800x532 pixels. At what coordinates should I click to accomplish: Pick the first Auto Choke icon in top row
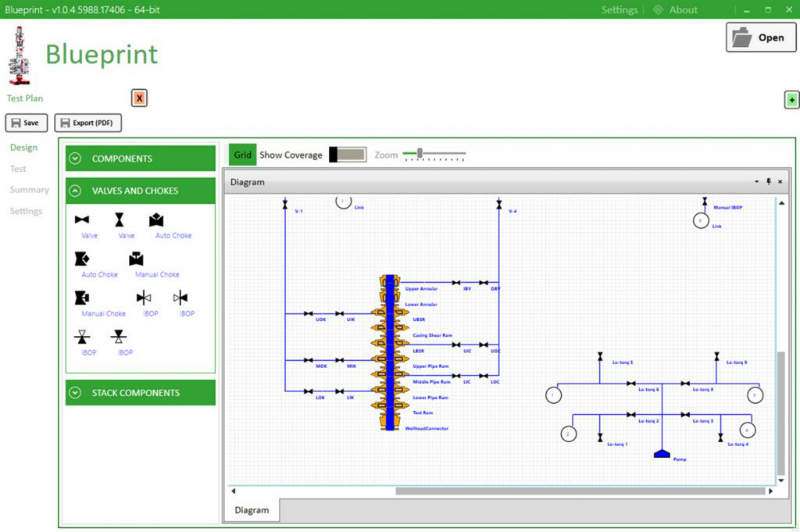pos(156,219)
